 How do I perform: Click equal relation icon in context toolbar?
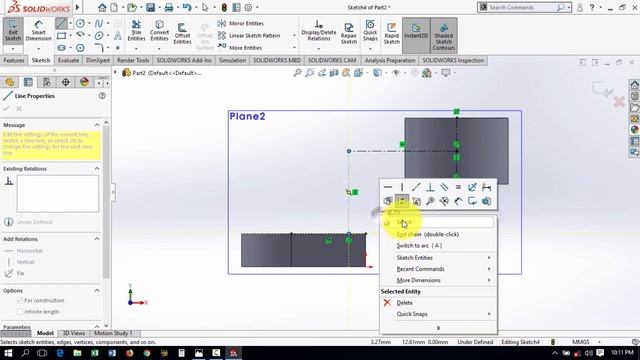click(458, 187)
